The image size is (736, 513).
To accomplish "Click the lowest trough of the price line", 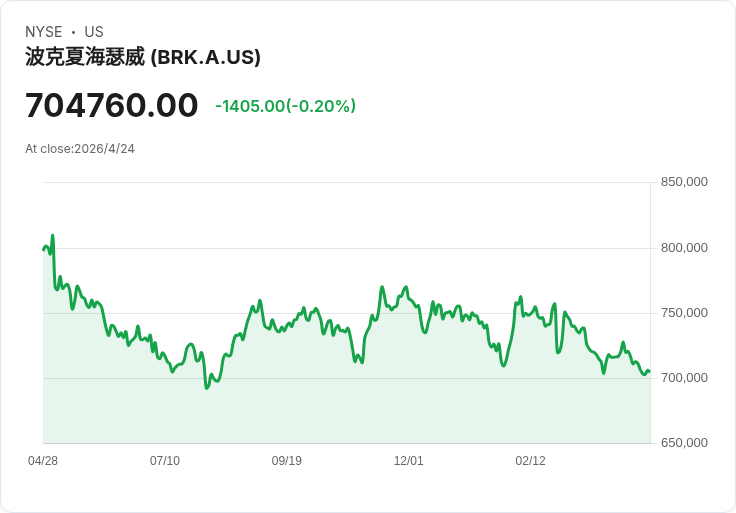I will pyautogui.click(x=207, y=387).
